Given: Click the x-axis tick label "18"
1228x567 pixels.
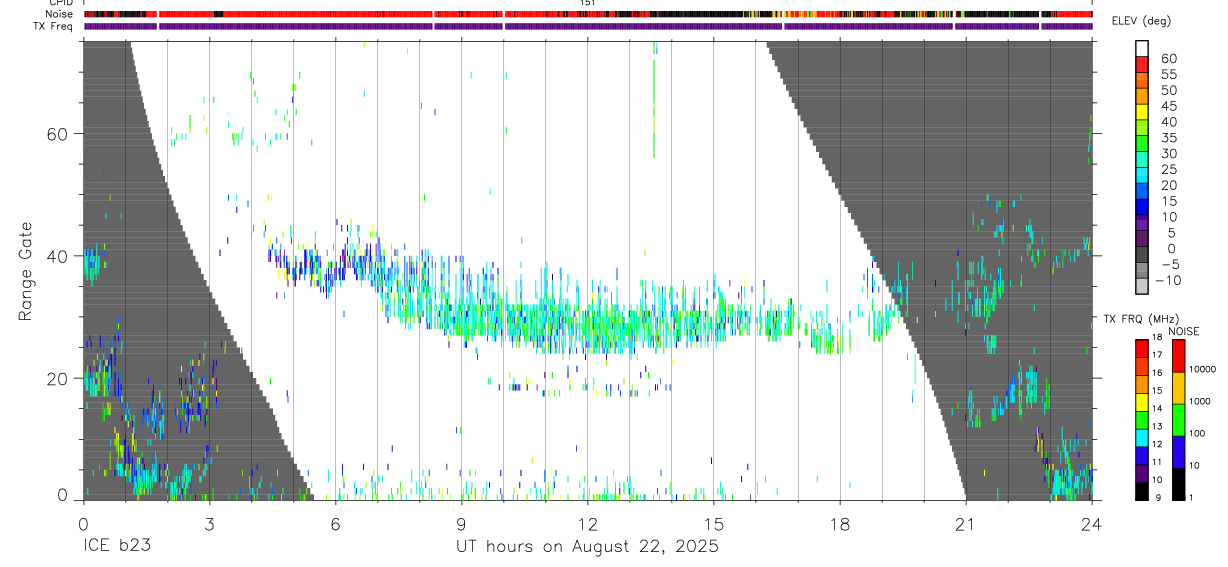Looking at the screenshot, I should 839,523.
